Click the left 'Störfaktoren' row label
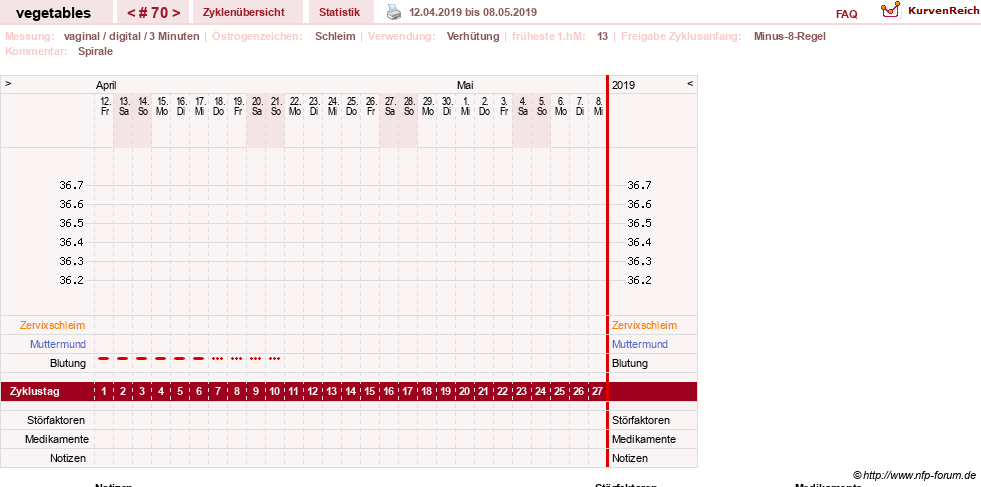This screenshot has height=487, width=981. (56, 420)
